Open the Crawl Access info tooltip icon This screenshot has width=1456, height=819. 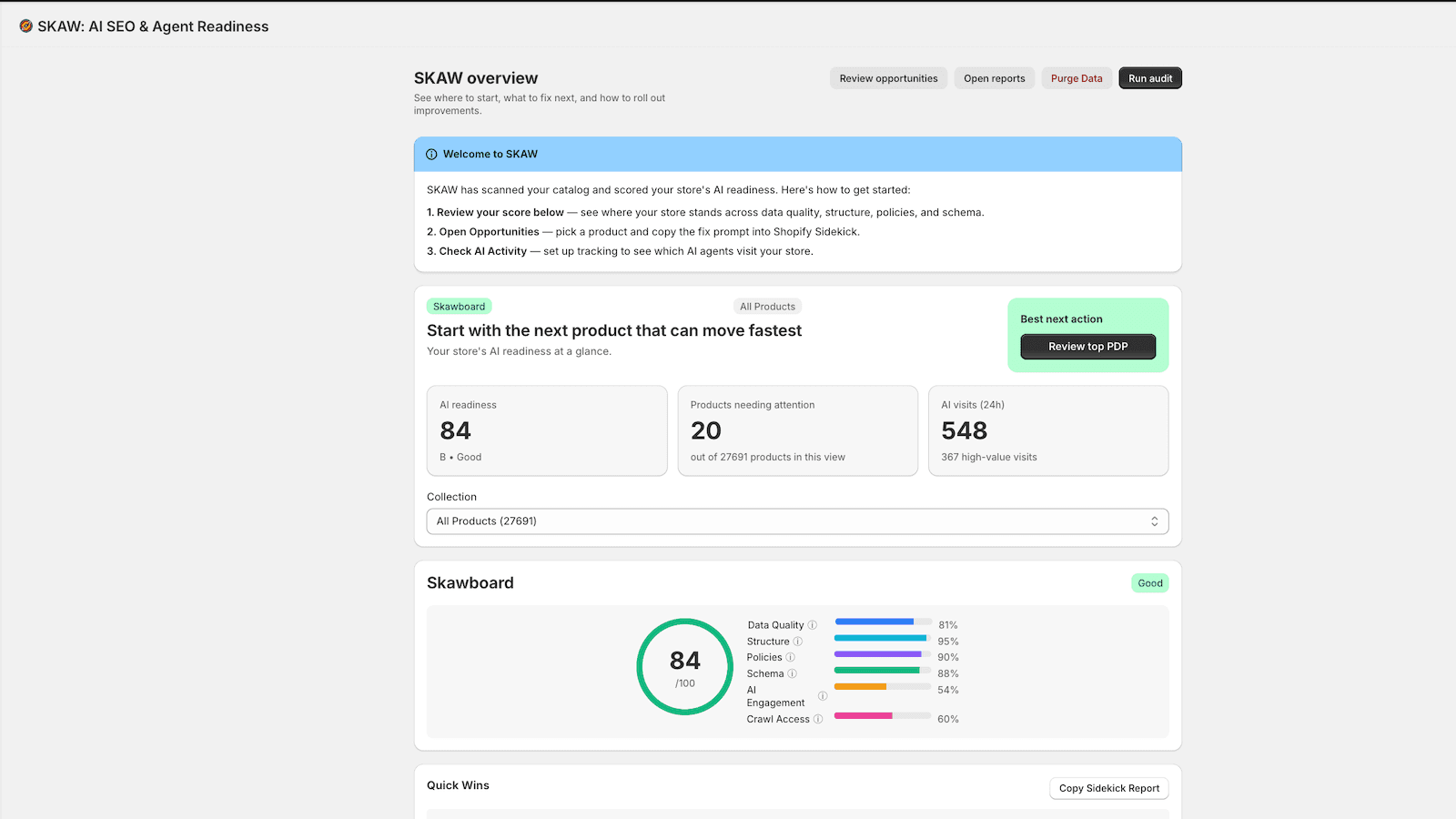click(818, 719)
